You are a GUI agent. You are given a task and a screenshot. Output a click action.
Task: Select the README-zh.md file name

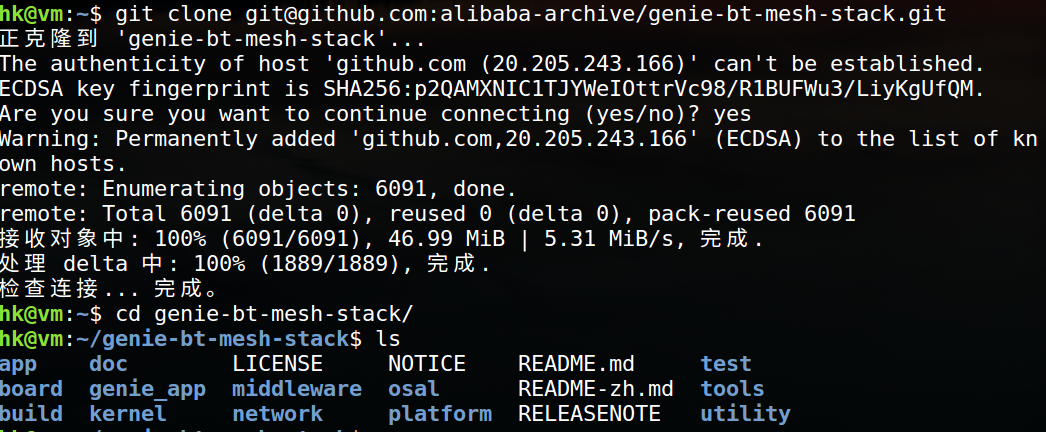596,389
